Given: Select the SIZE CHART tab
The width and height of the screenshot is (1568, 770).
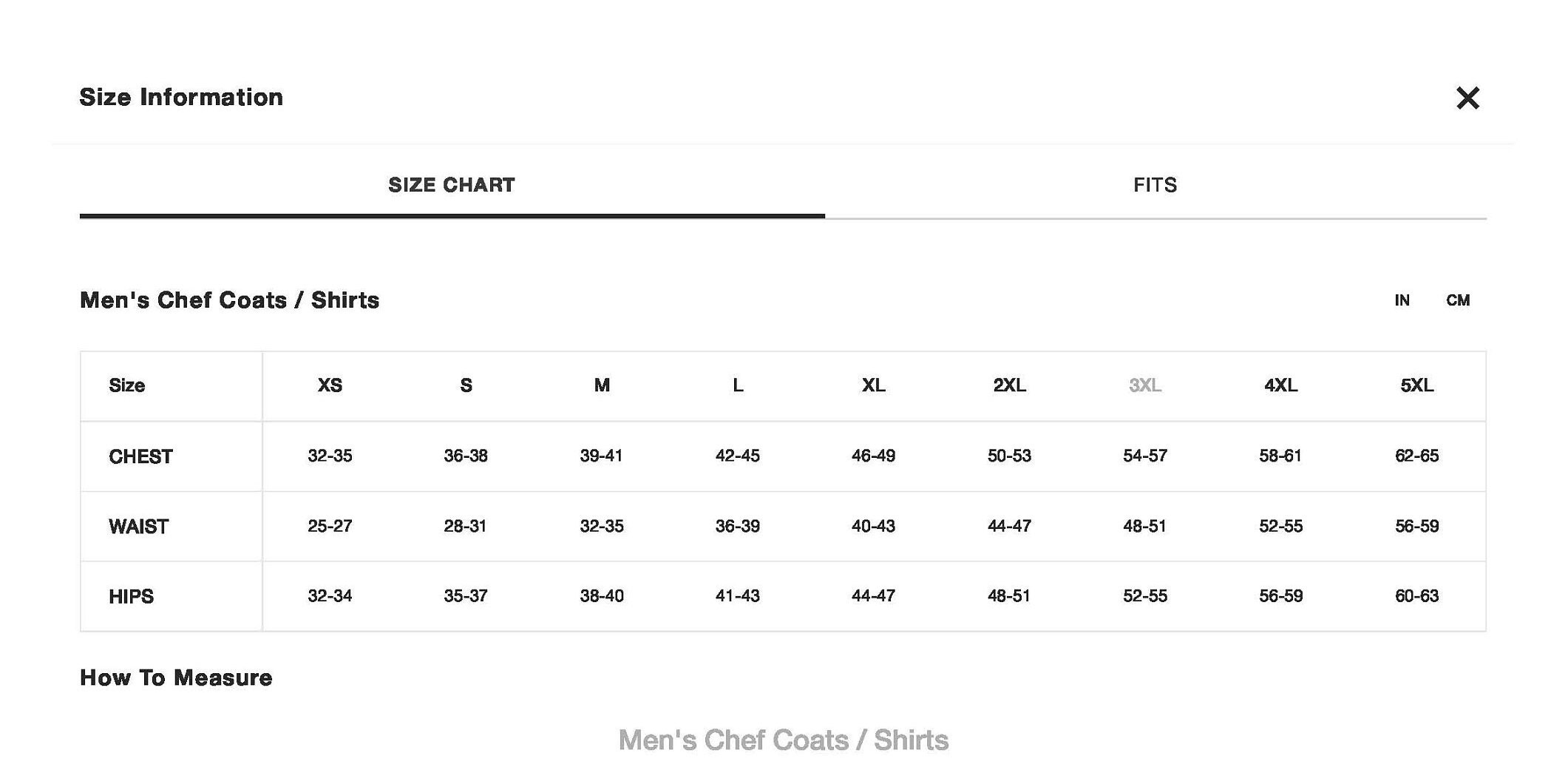Looking at the screenshot, I should click(x=452, y=185).
